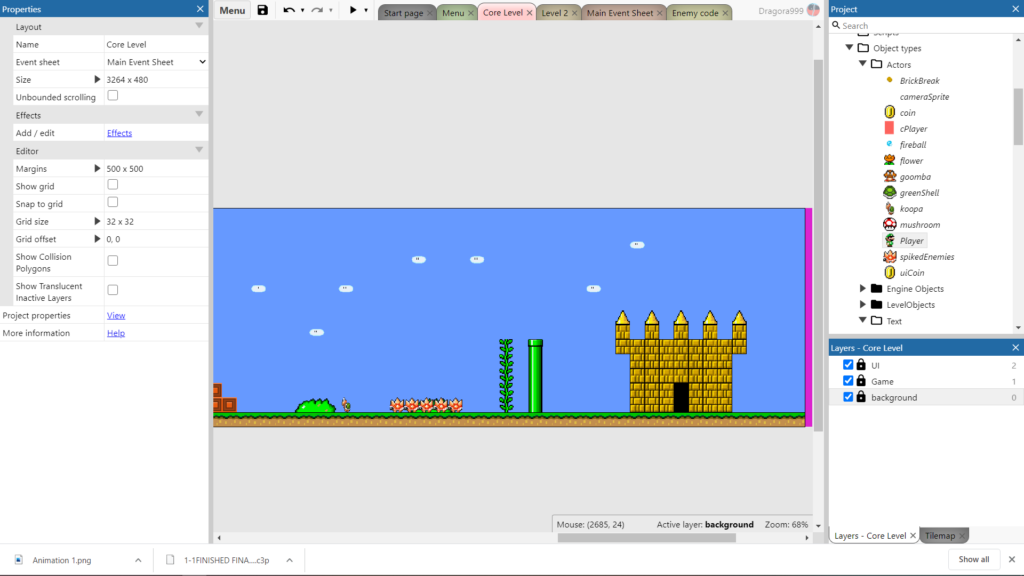Enable the Show grid checkbox
1024x576 pixels.
point(113,185)
